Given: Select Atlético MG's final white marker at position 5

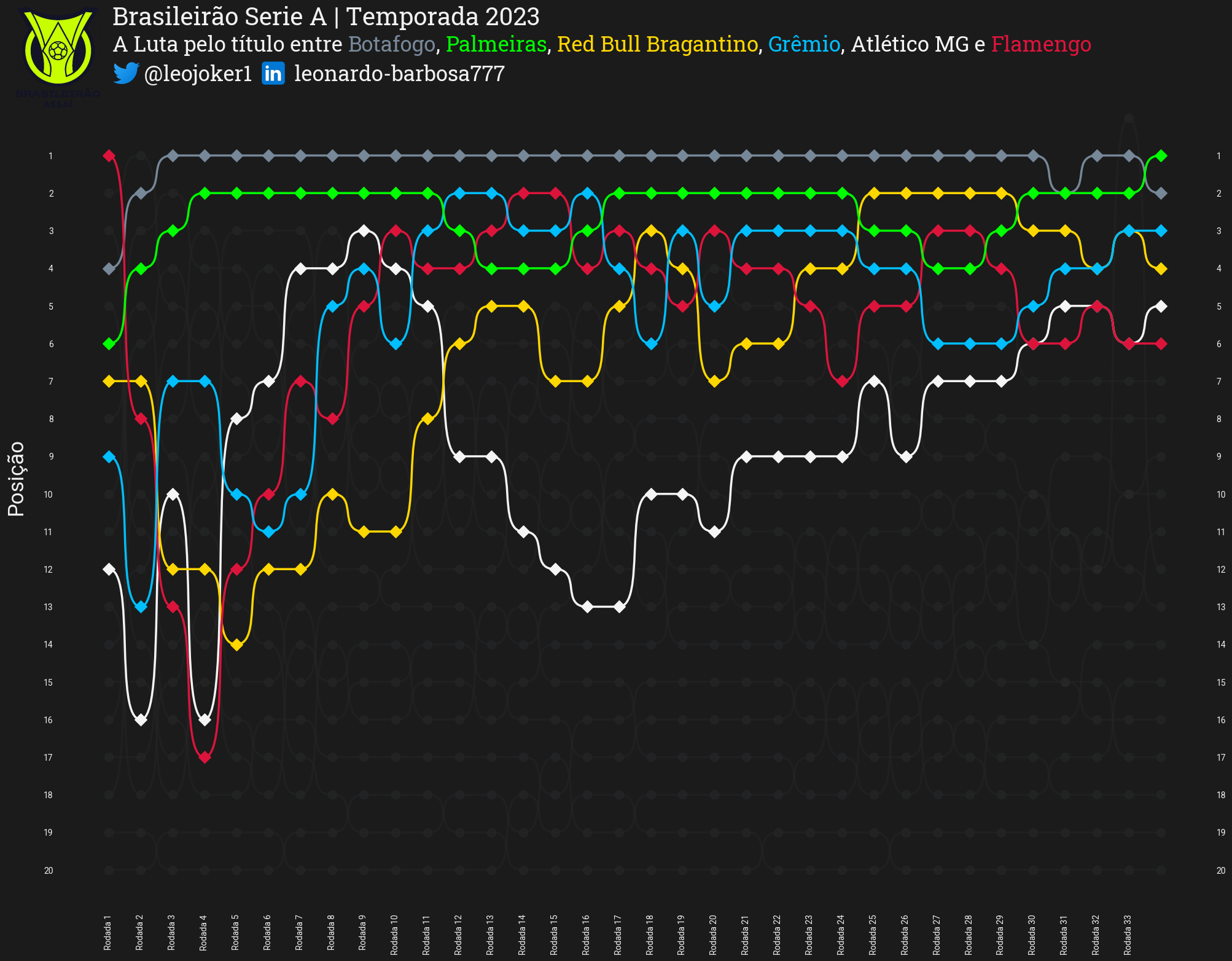Looking at the screenshot, I should [1161, 306].
